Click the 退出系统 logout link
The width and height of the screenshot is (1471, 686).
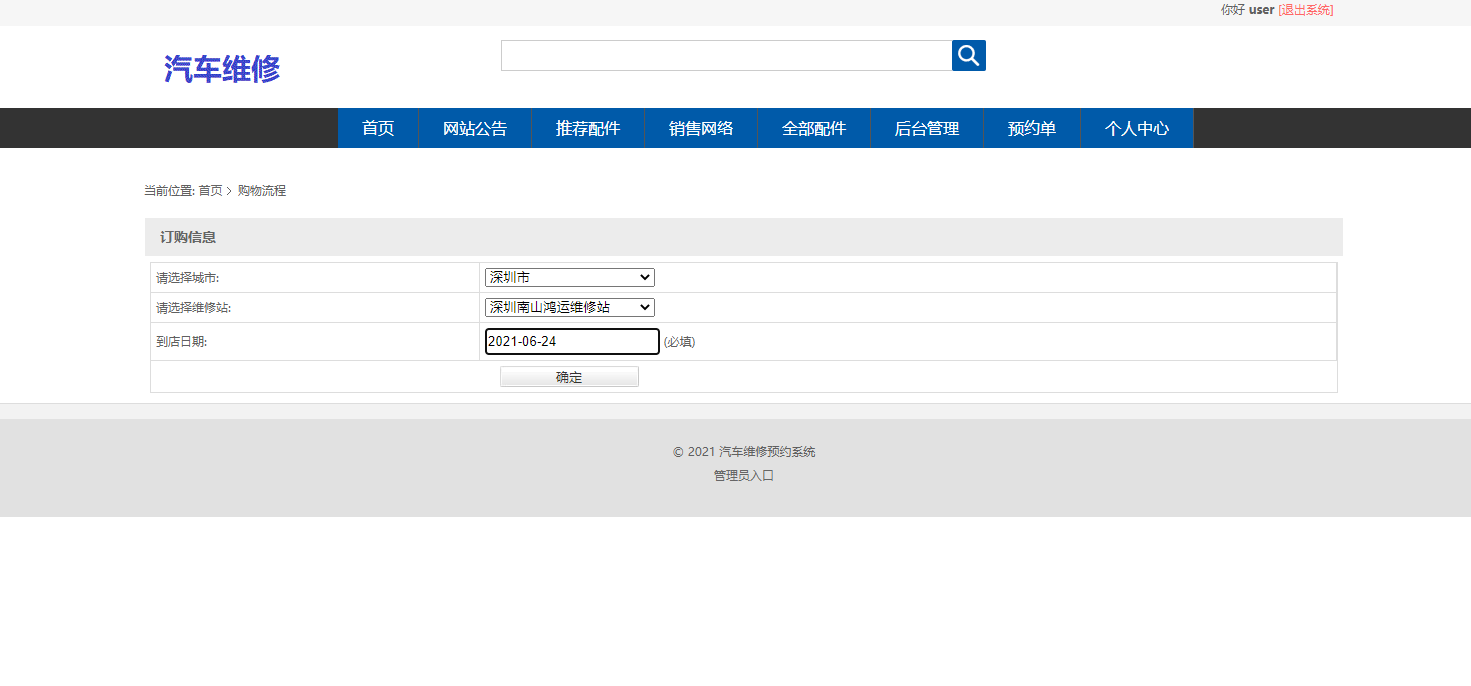pos(1306,10)
